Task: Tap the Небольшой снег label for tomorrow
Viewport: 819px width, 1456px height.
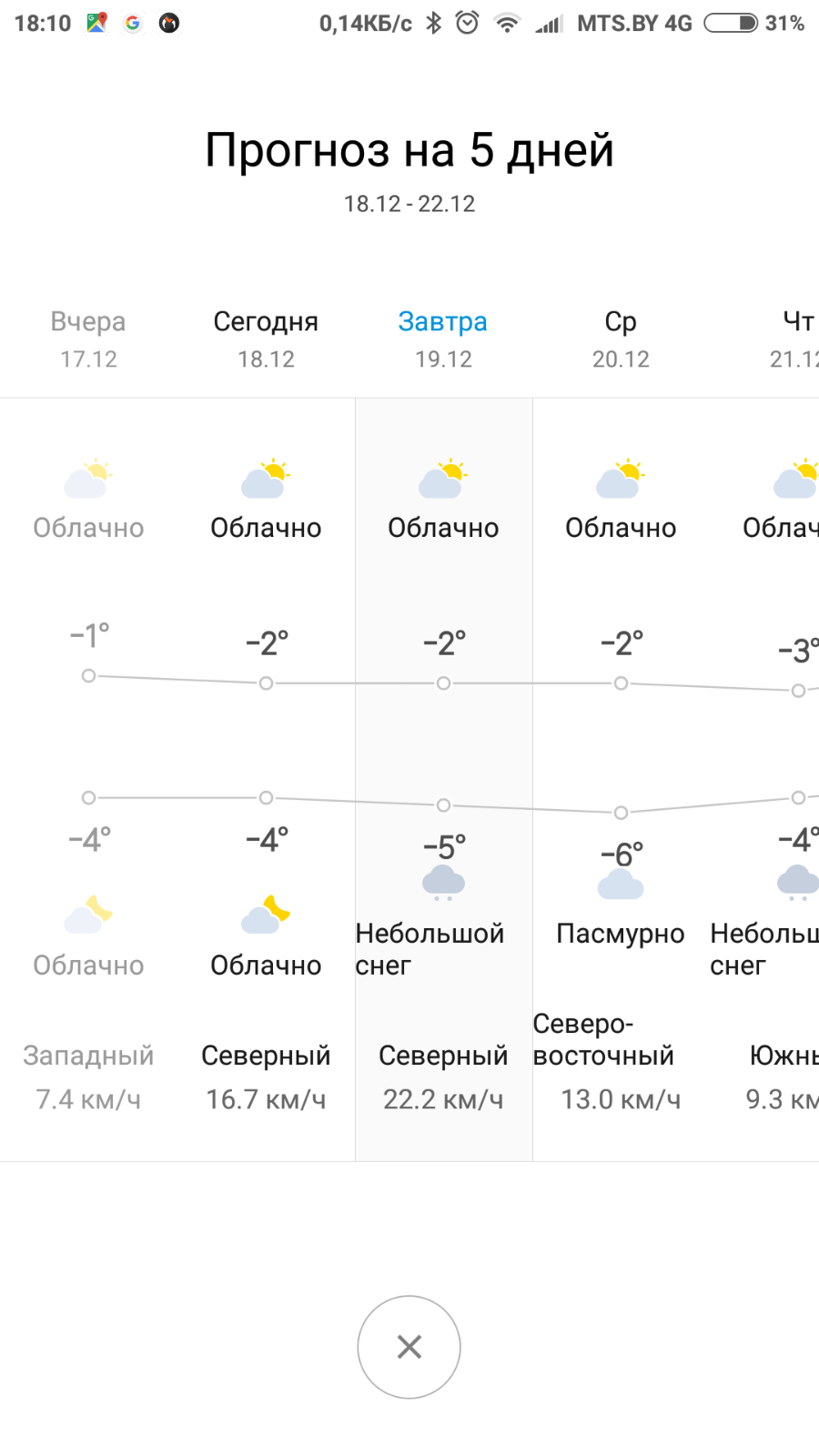Action: tap(430, 949)
